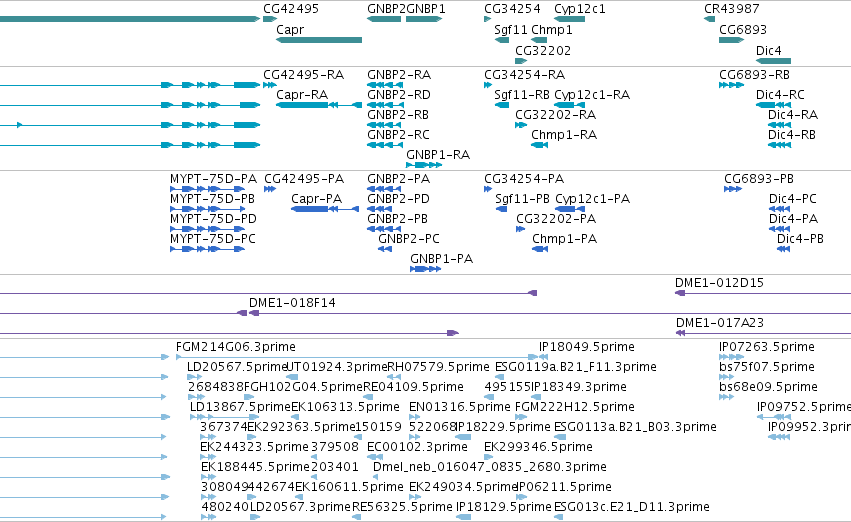The width and height of the screenshot is (851, 522).
Task: Click the MYPT-75D-PD protein label
Action: 213,219
